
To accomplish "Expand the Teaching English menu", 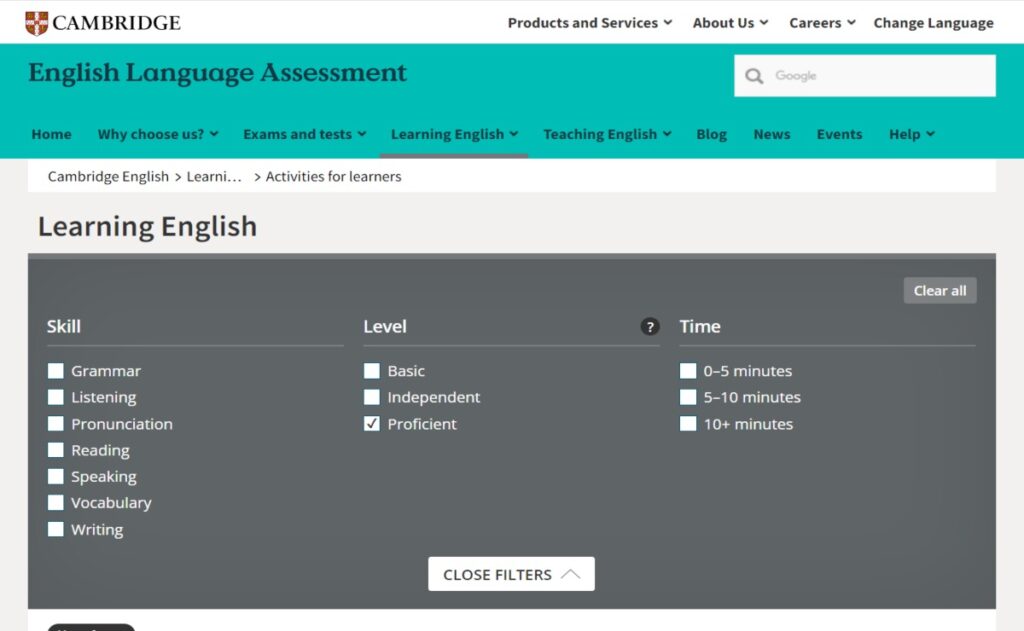I will pos(607,134).
